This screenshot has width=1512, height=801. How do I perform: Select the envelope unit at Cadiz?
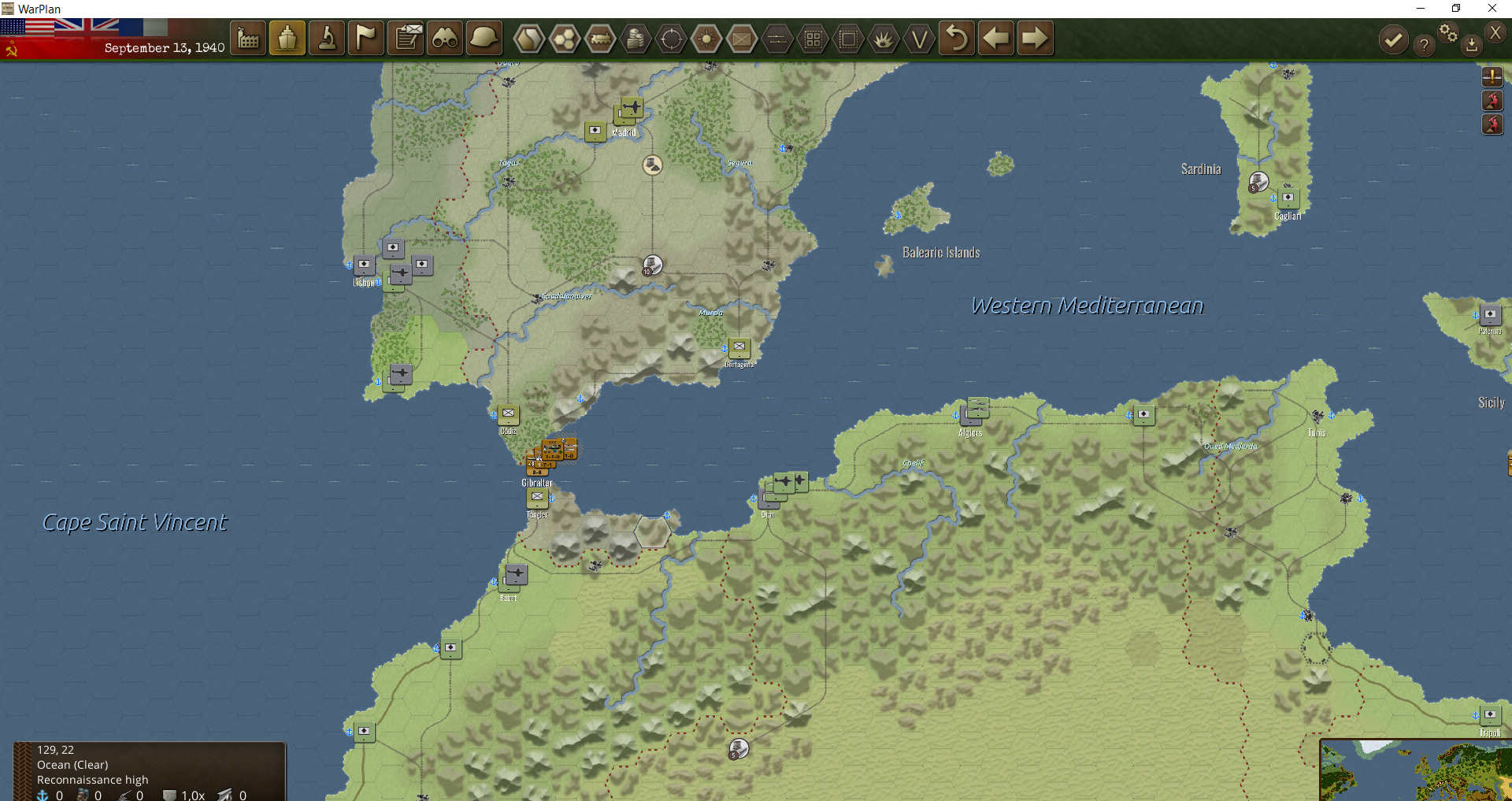(x=509, y=414)
